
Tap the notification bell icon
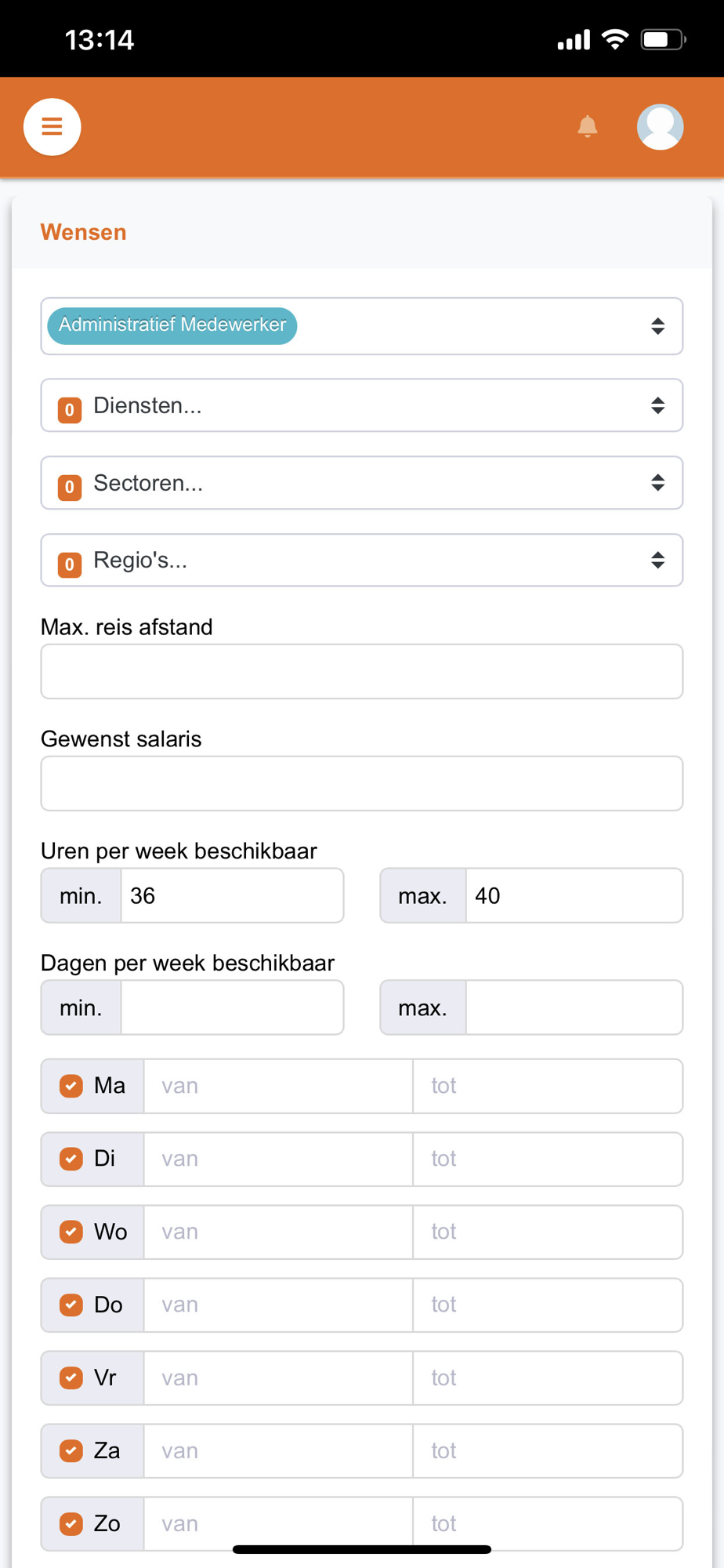587,126
